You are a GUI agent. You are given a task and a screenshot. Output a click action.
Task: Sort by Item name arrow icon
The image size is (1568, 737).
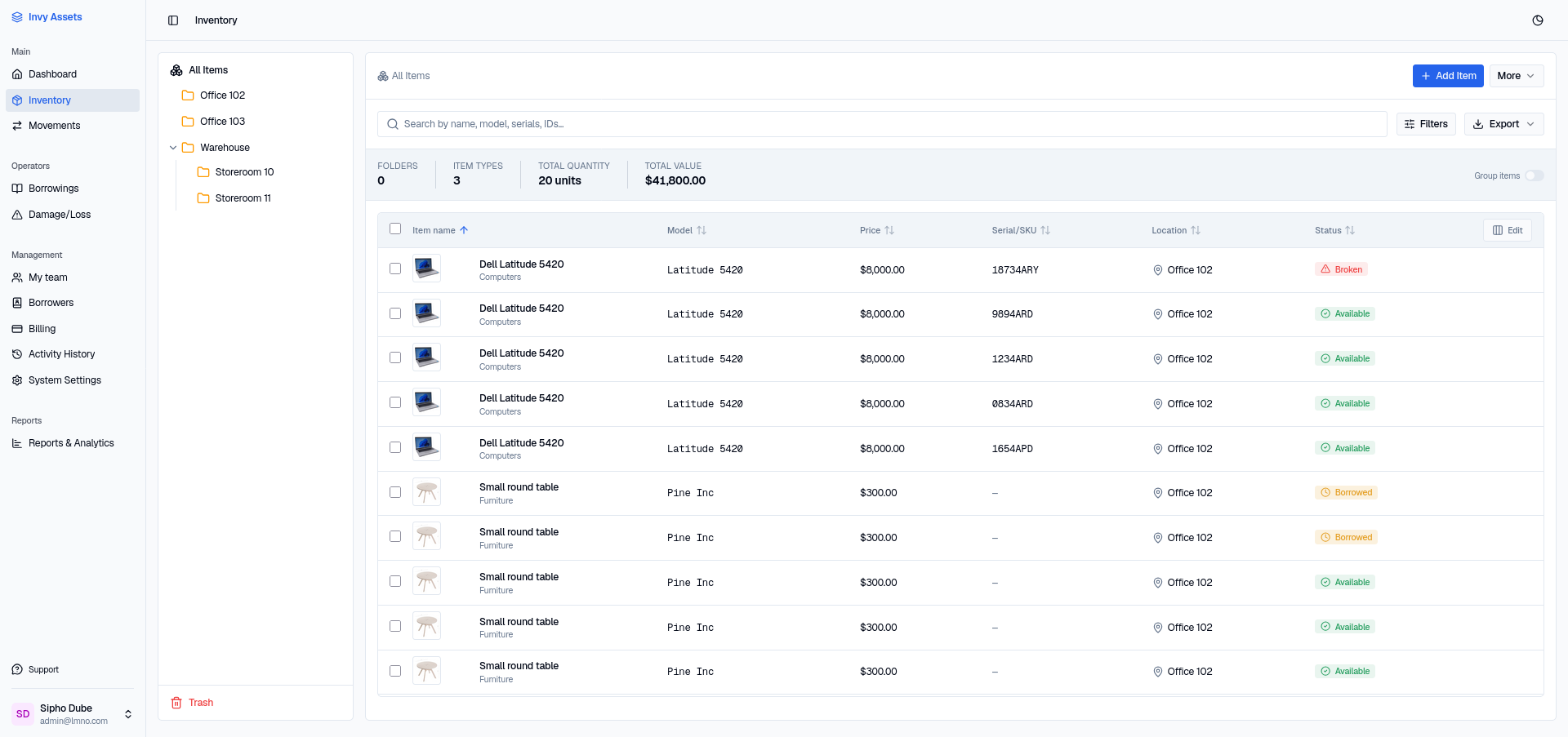point(464,230)
